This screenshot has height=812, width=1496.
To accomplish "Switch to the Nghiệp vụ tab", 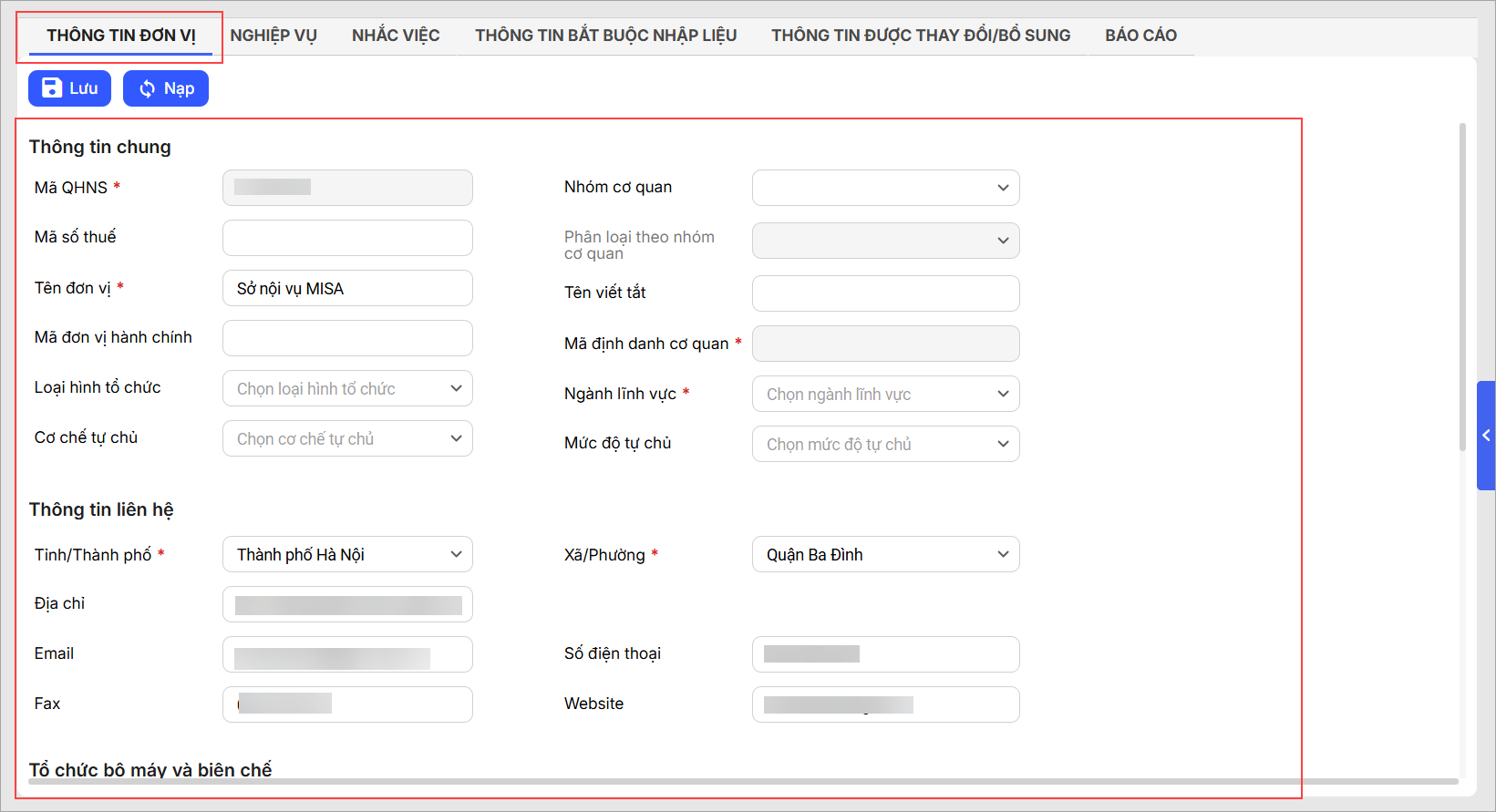I will click(273, 36).
